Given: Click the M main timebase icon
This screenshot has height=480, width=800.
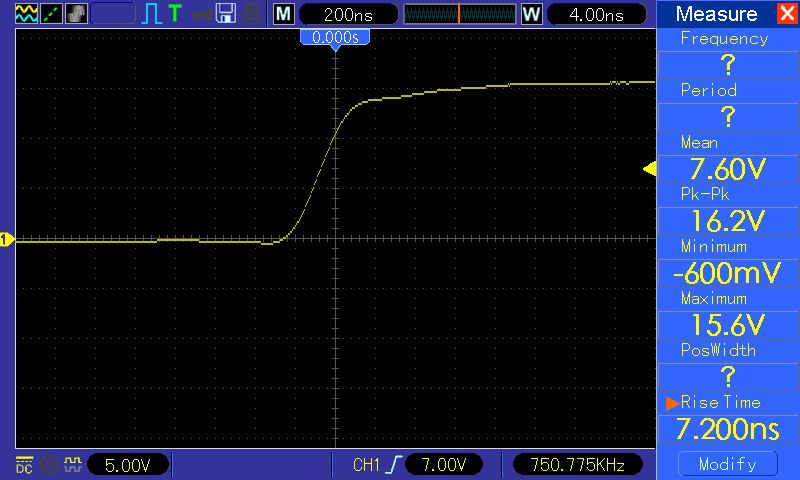Looking at the screenshot, I should click(283, 14).
